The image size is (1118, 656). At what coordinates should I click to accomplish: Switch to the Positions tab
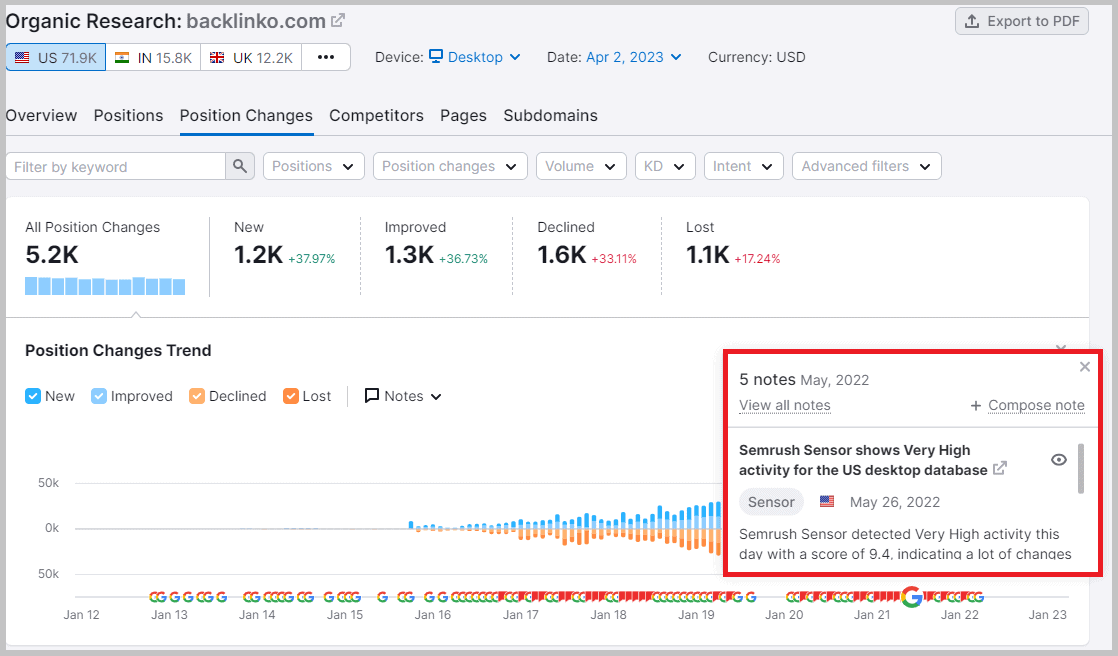(x=128, y=116)
